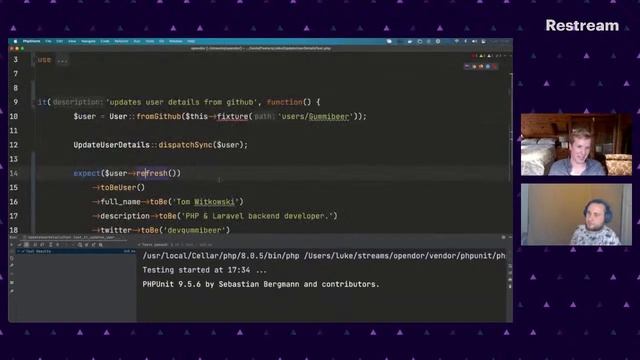Select the run configuration tab in Run panel
Screen dimensions: 640x360
pos(71,237)
